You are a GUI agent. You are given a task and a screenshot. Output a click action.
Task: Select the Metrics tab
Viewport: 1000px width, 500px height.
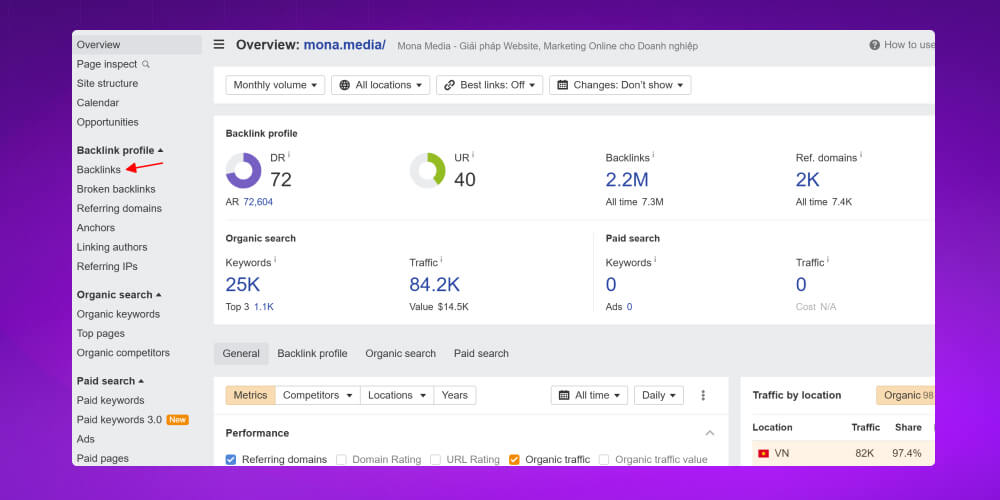[x=251, y=395]
